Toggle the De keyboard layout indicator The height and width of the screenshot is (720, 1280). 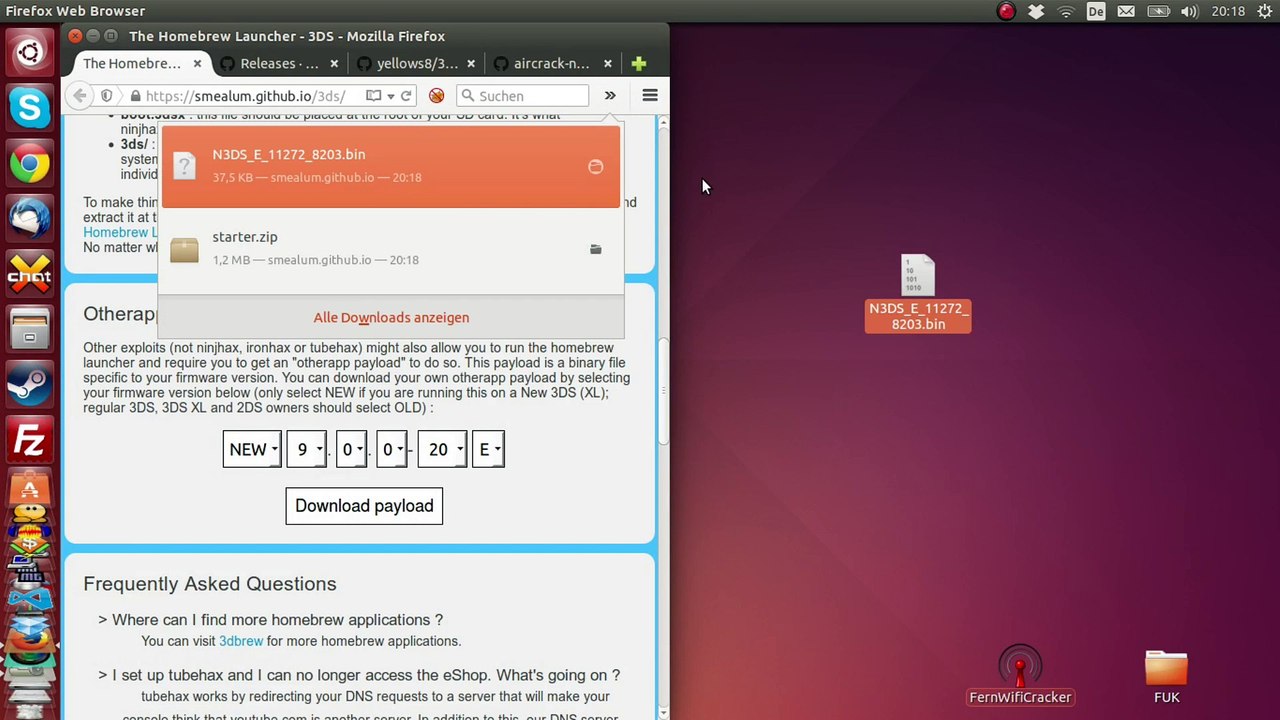(1096, 11)
